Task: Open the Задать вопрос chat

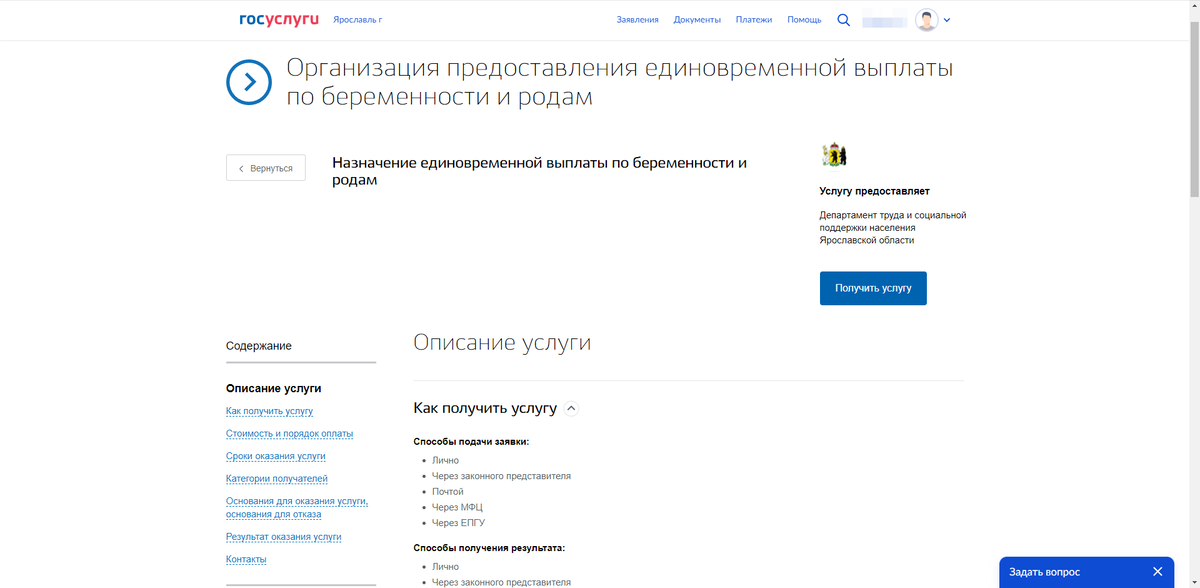Action: tap(1045, 572)
